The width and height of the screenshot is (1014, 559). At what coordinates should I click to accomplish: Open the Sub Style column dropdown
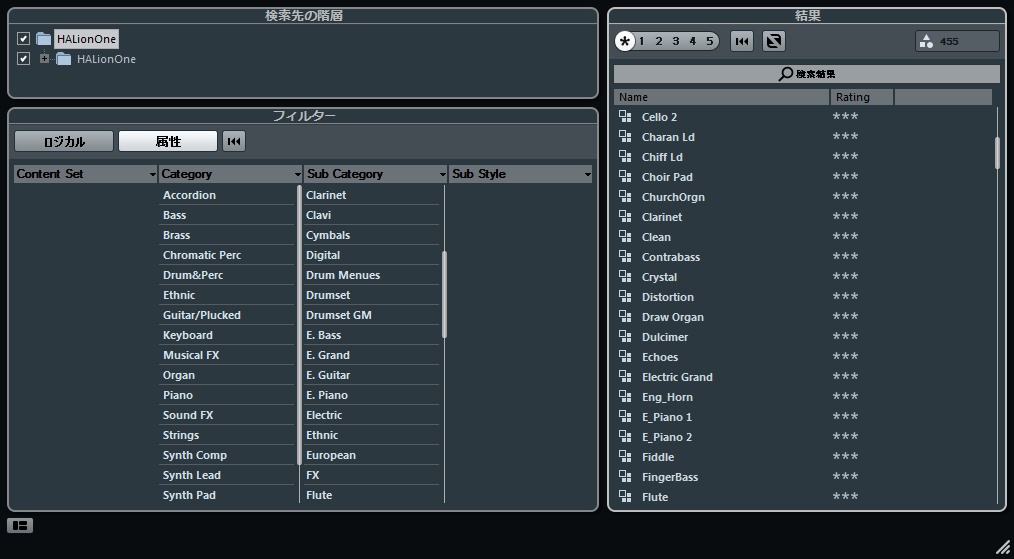click(x=588, y=174)
